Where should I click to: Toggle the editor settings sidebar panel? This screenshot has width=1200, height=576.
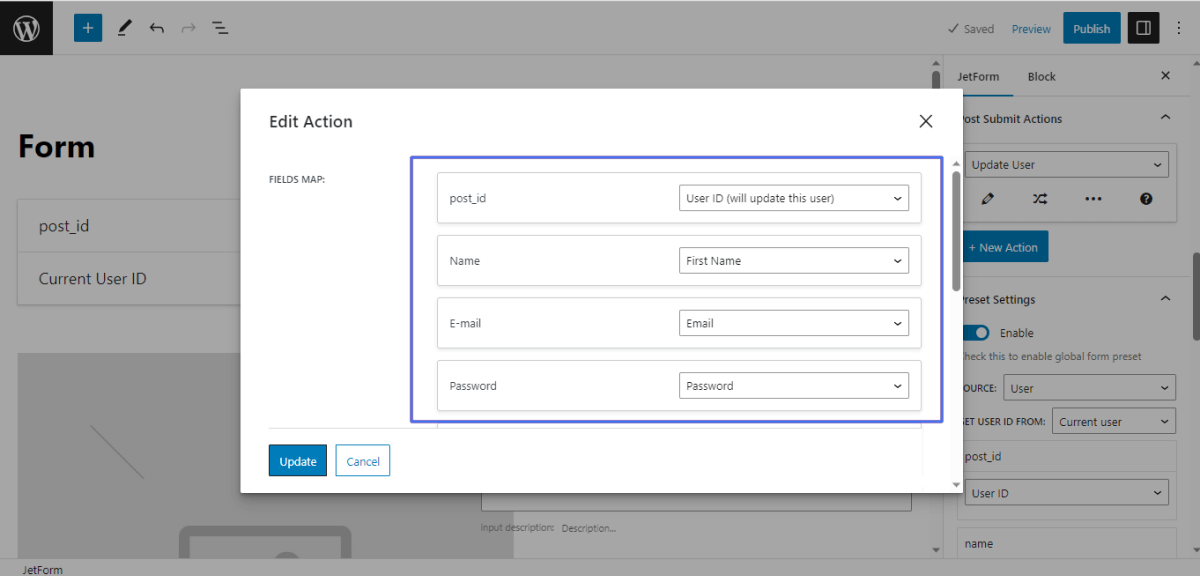pos(1143,27)
